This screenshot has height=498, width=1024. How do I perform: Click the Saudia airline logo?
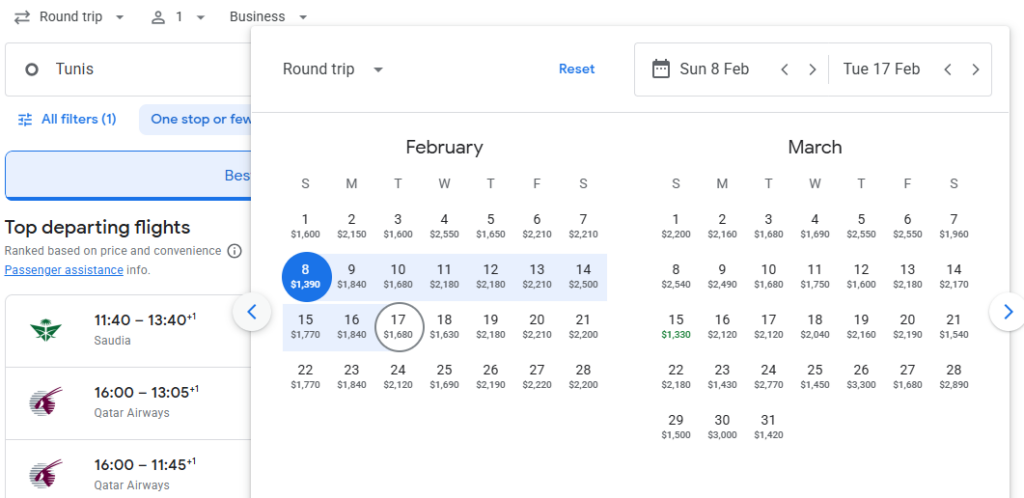click(x=46, y=330)
